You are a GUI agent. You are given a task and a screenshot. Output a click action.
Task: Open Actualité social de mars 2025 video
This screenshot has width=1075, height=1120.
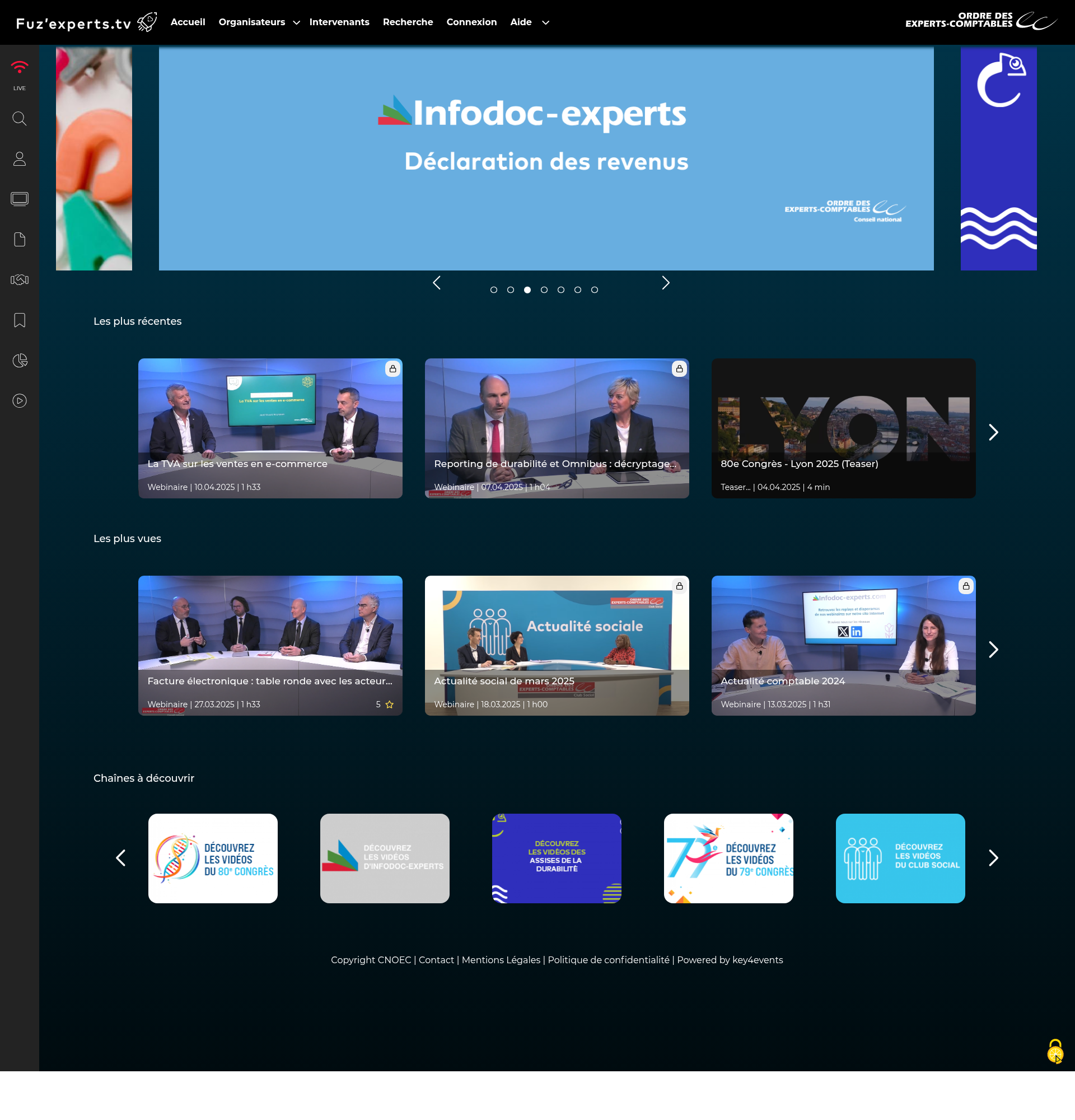point(557,645)
